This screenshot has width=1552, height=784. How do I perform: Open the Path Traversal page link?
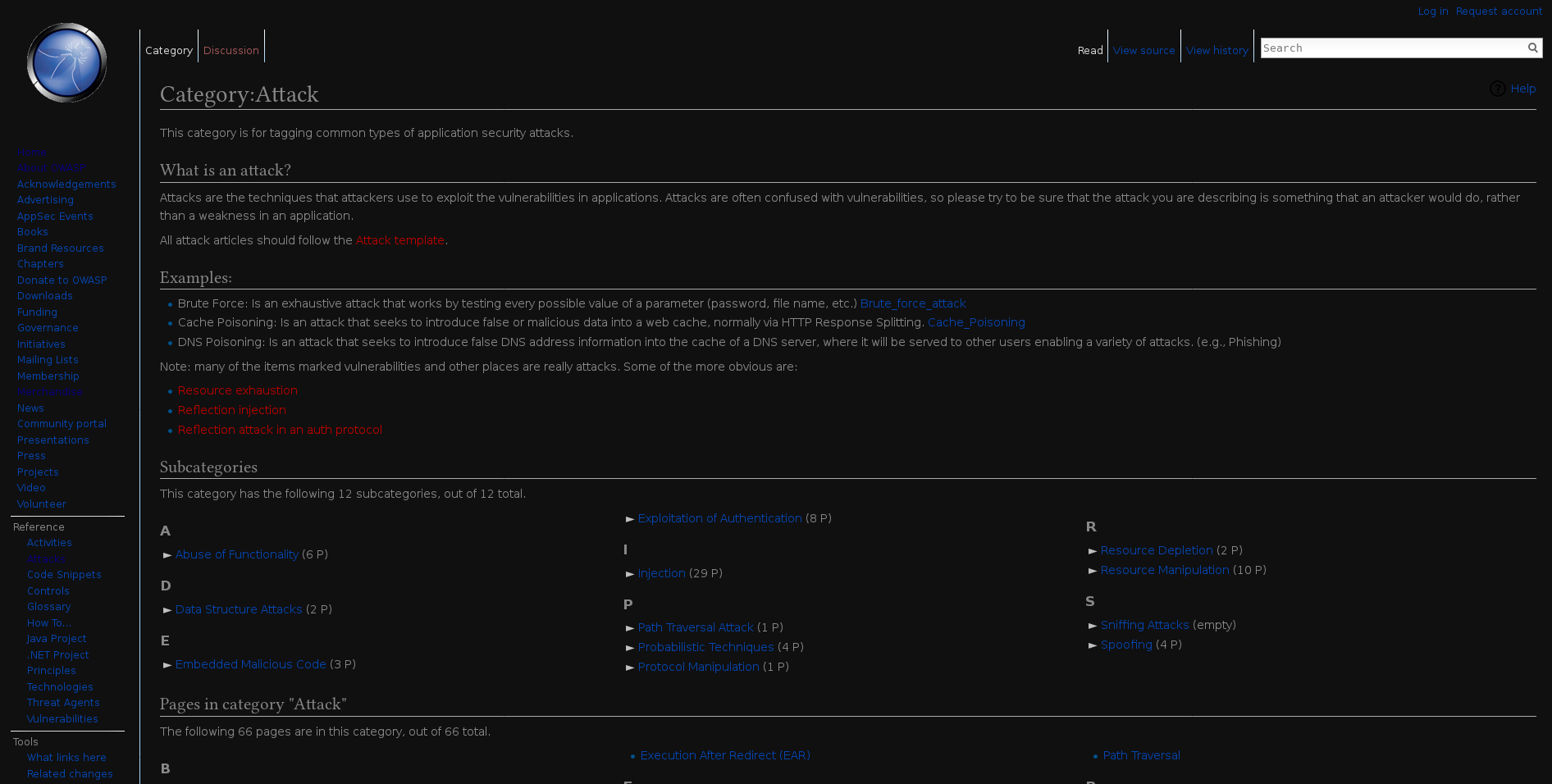coord(1142,755)
